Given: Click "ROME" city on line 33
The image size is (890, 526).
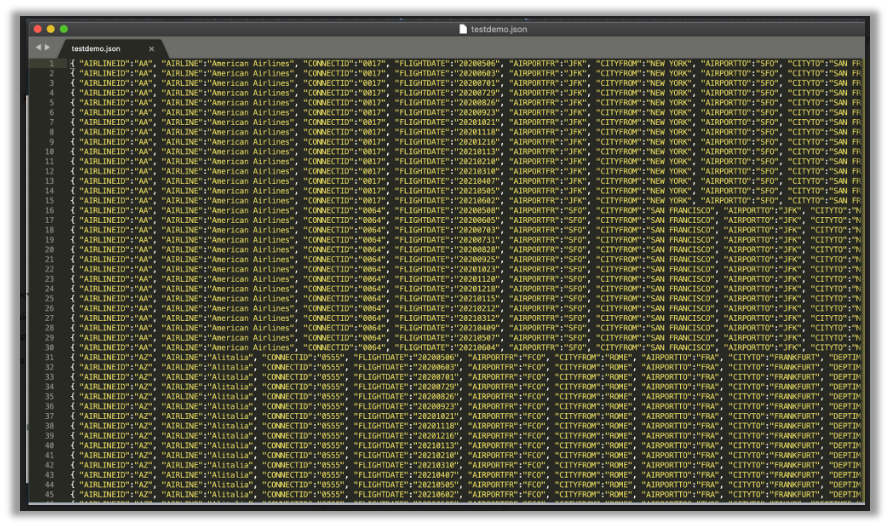Looking at the screenshot, I should pos(619,377).
